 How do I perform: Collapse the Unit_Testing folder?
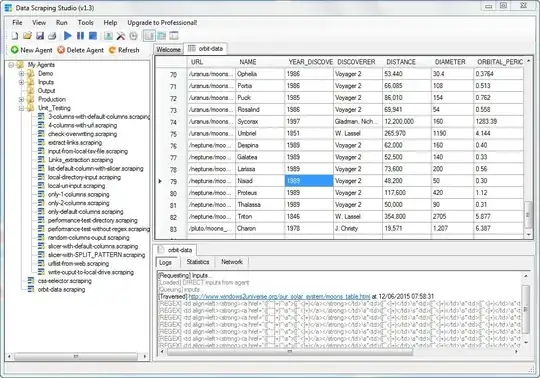pyautogui.click(x=21, y=108)
